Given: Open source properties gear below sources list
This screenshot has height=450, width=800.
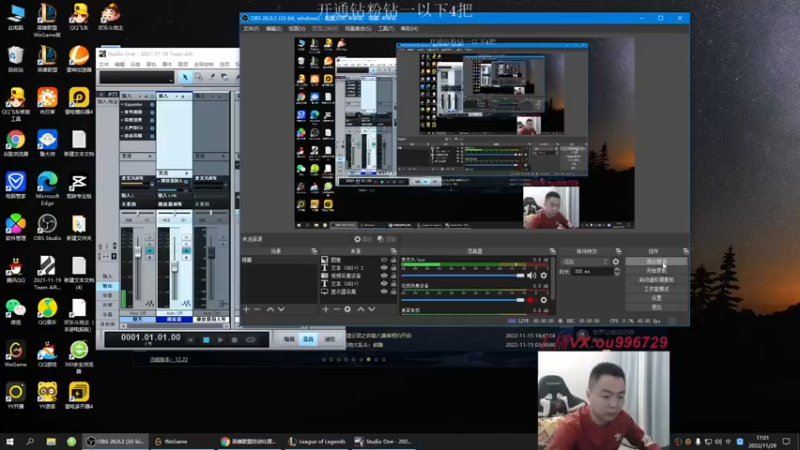Looking at the screenshot, I should pos(347,309).
